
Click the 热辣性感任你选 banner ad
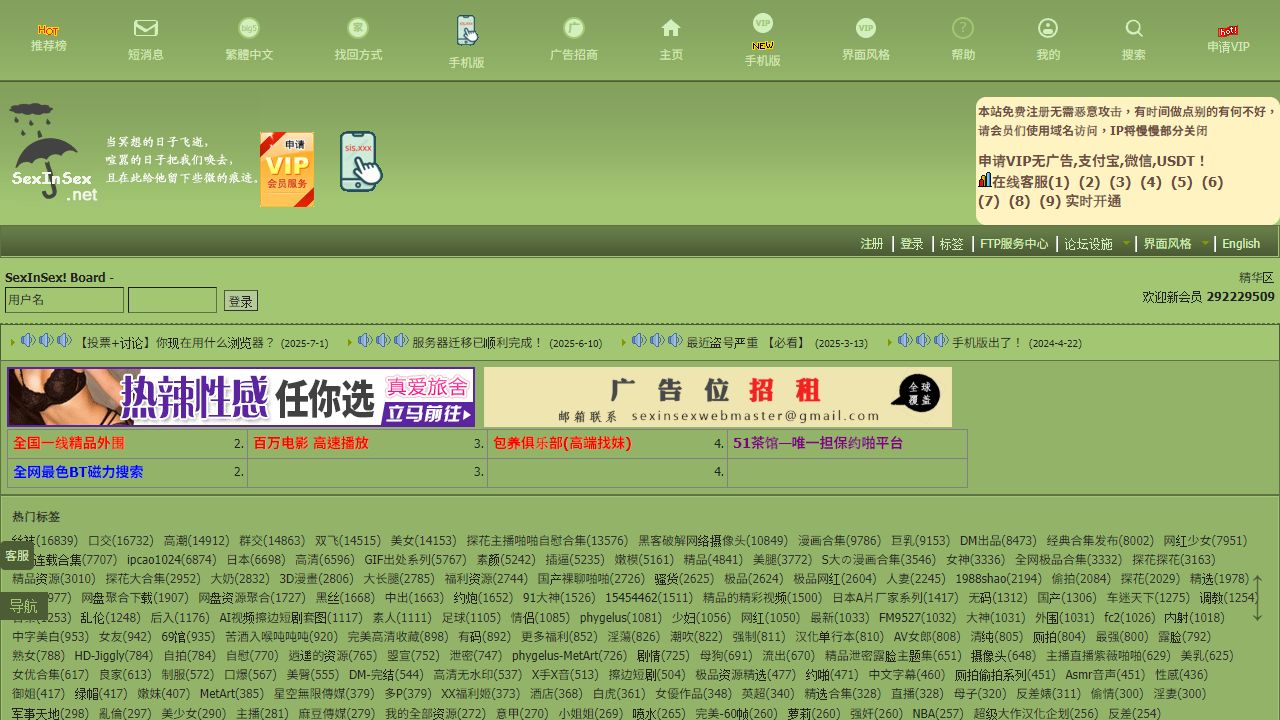(241, 397)
